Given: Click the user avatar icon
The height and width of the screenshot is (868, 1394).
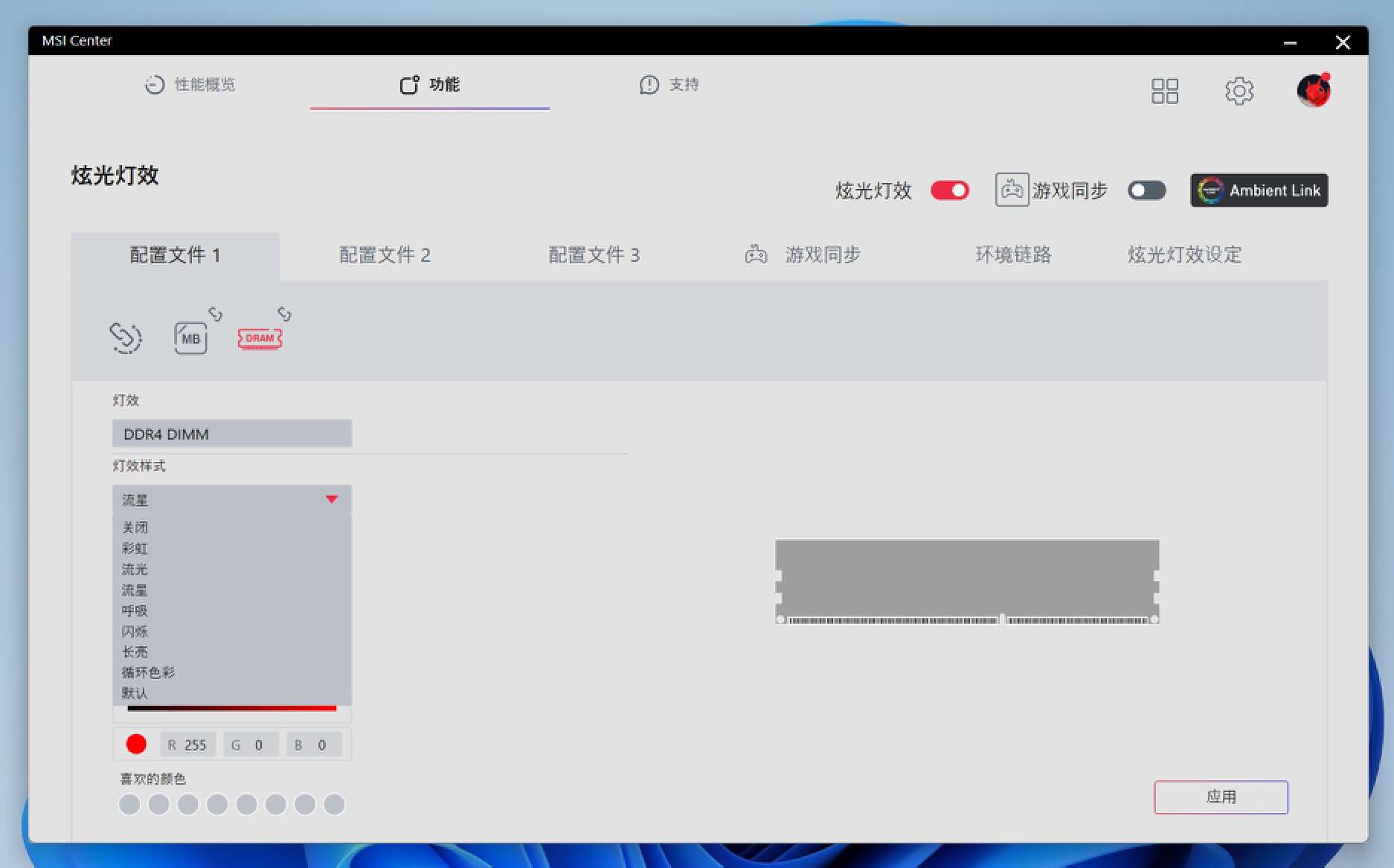Looking at the screenshot, I should 1312,90.
